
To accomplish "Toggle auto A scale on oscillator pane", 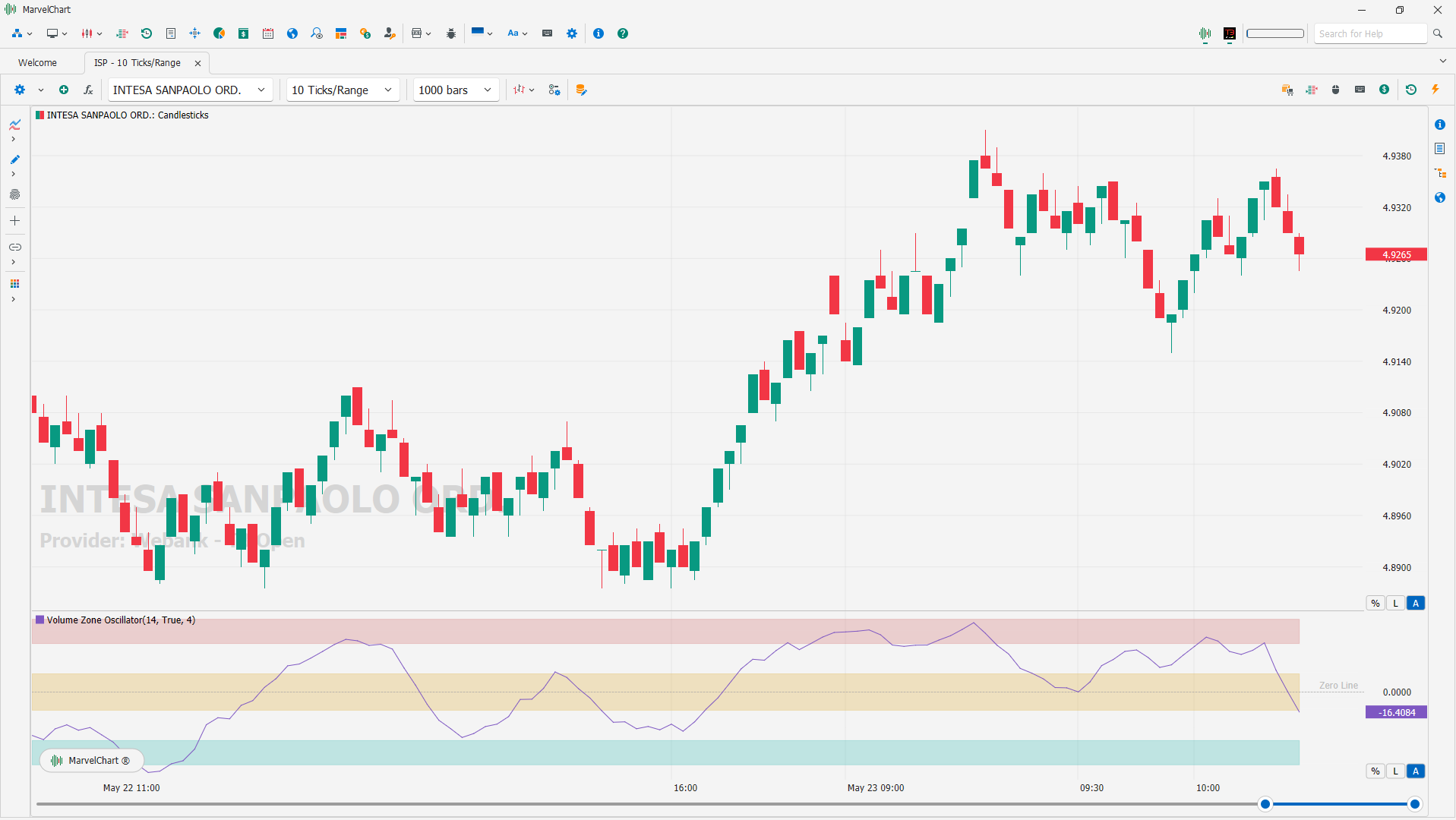I will tap(1416, 771).
